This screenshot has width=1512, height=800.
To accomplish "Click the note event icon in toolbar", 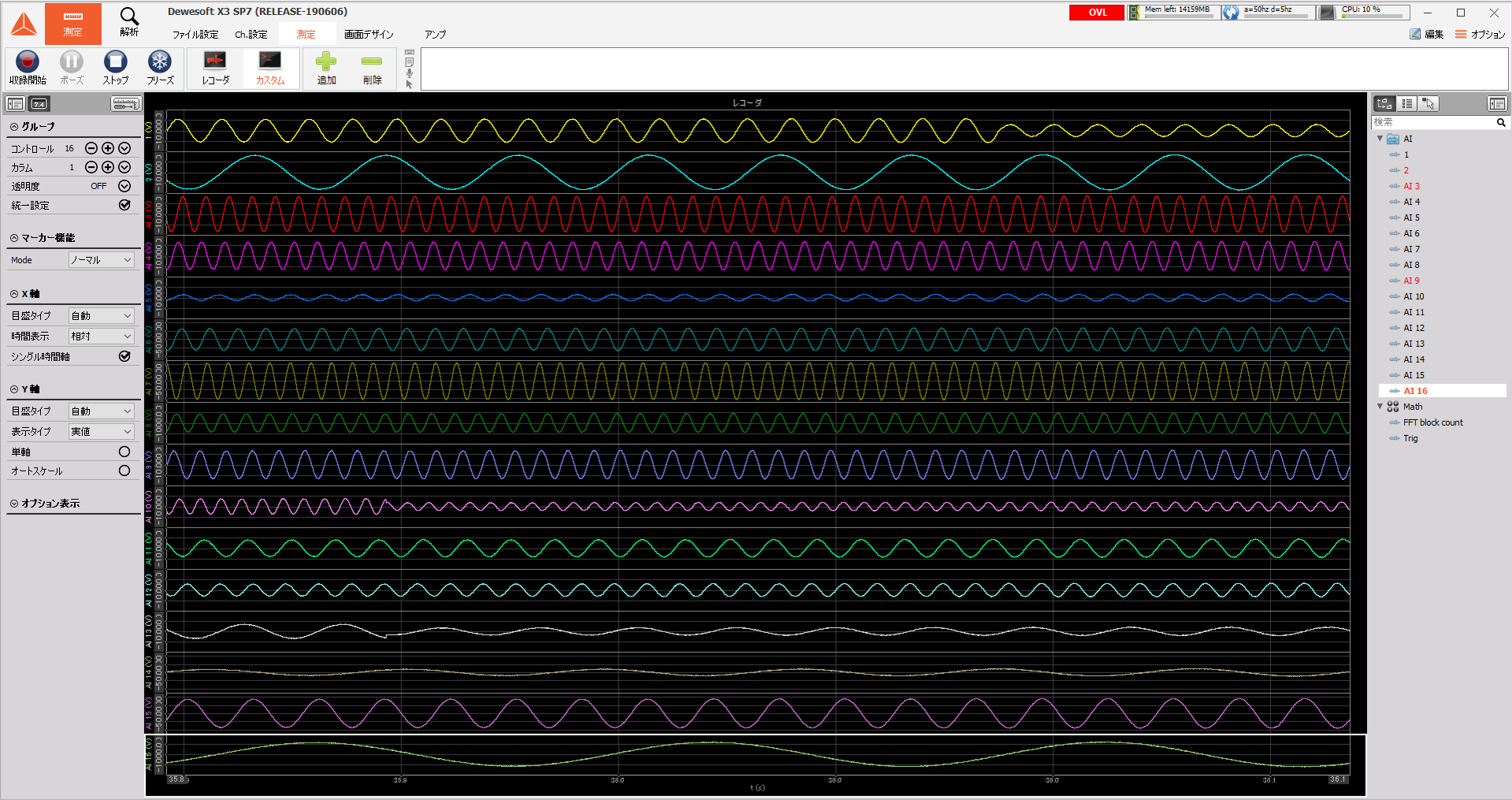I will 409,62.
